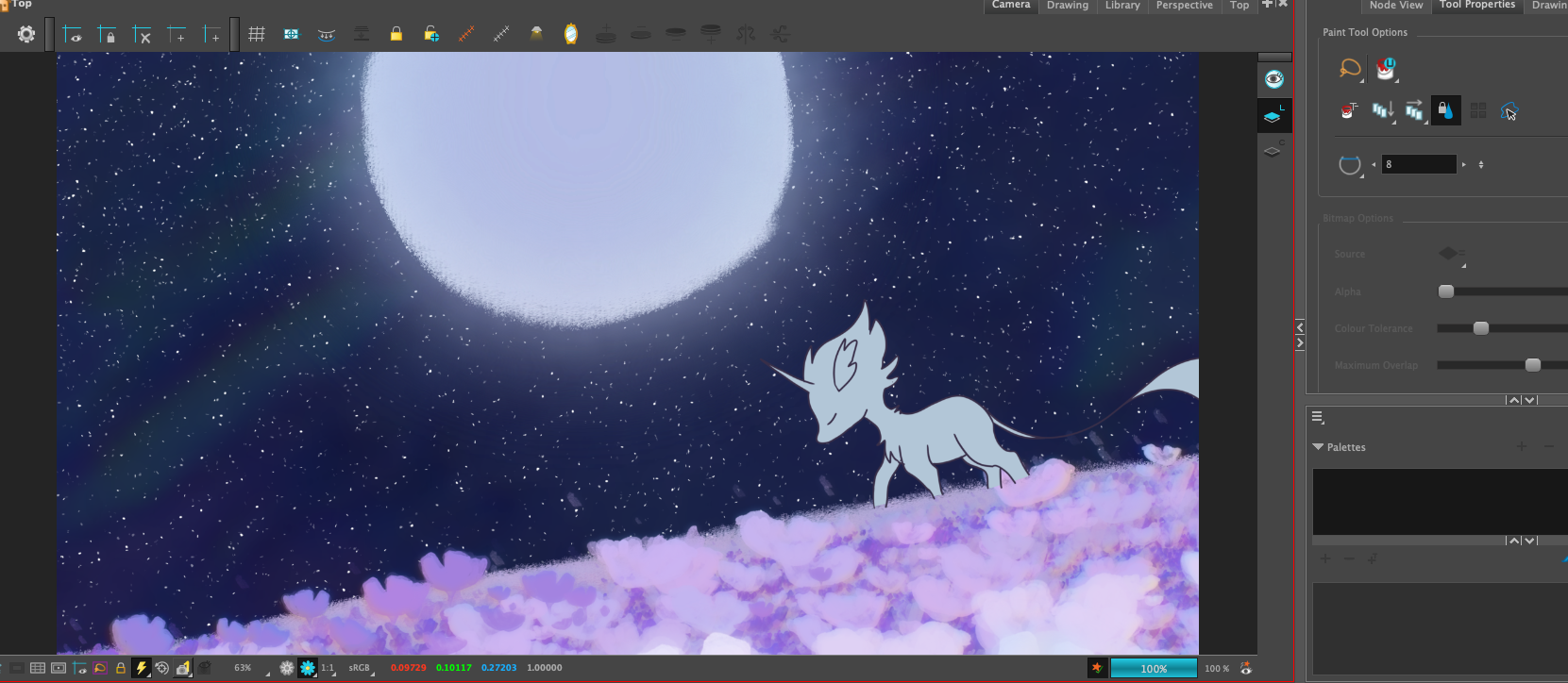Select the C colour art layer icon
This screenshot has height=683, width=1568.
pyautogui.click(x=1273, y=149)
